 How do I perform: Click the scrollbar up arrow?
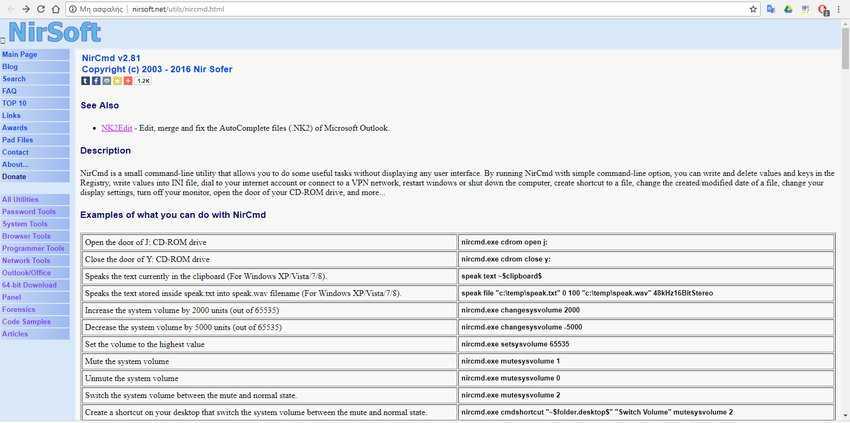coord(845,23)
